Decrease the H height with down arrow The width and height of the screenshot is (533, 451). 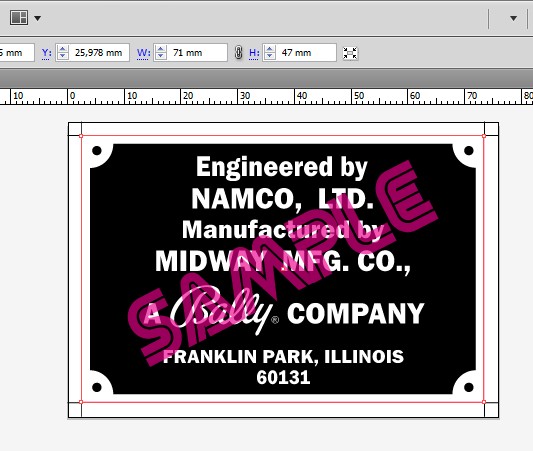(x=270, y=56)
